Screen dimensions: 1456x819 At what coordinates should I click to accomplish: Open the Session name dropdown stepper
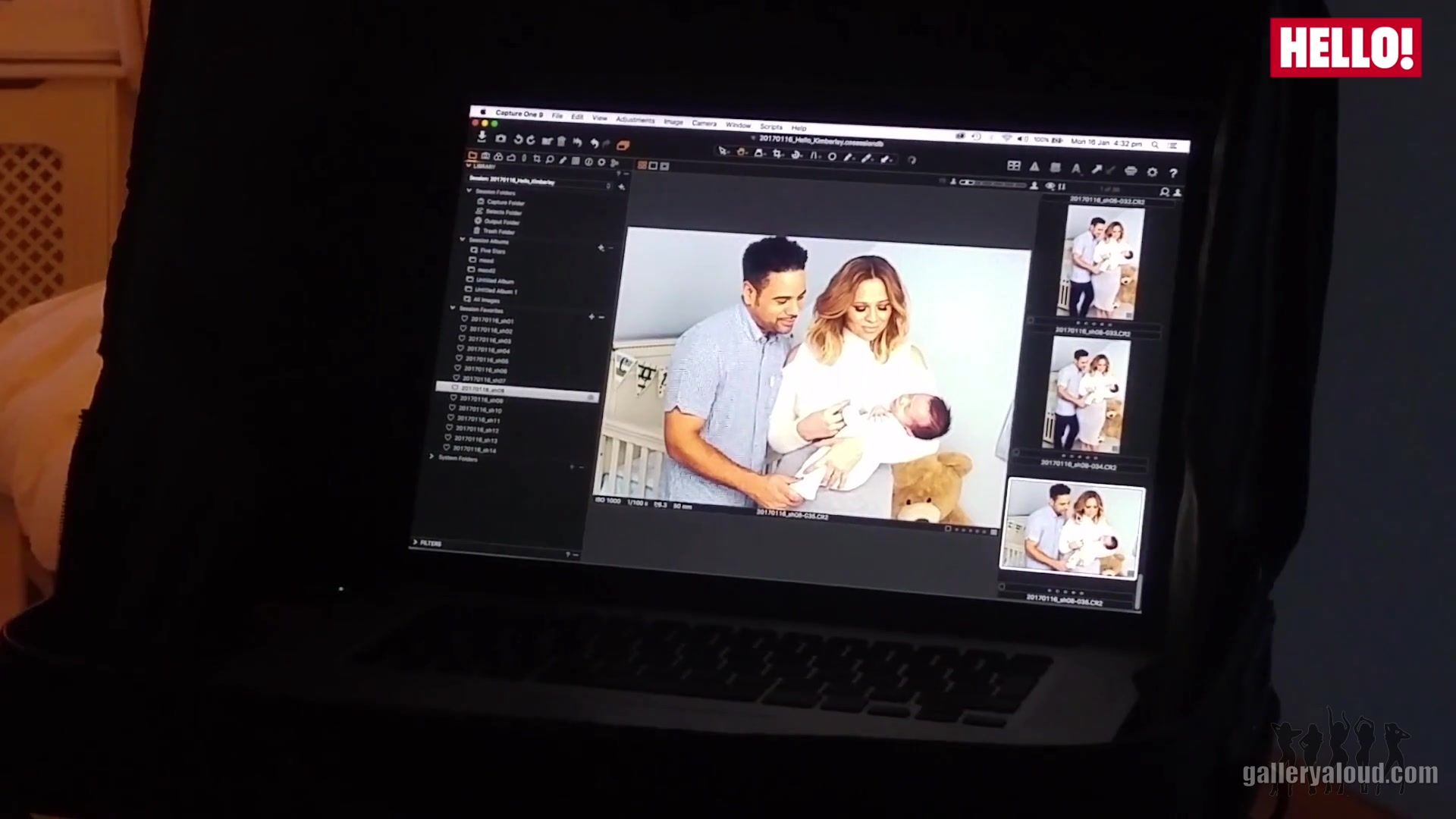(608, 185)
